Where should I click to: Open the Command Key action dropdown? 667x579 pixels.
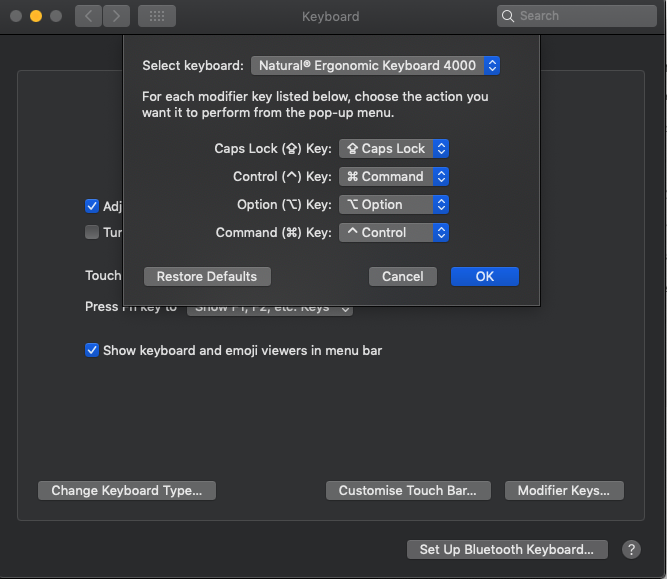pyautogui.click(x=394, y=233)
